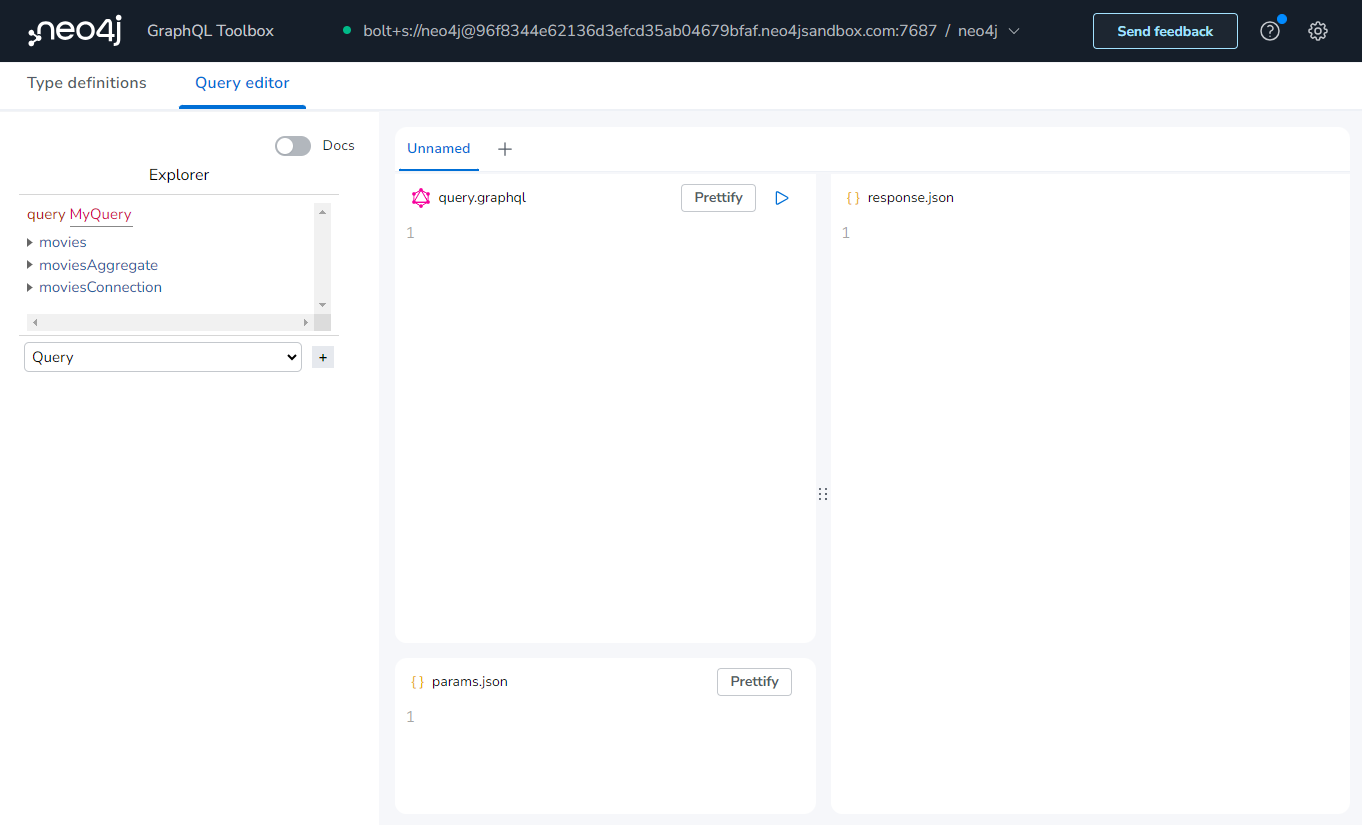The width and height of the screenshot is (1362, 825).
Task: Click the neo4j logo in the header
Action: [73, 30]
